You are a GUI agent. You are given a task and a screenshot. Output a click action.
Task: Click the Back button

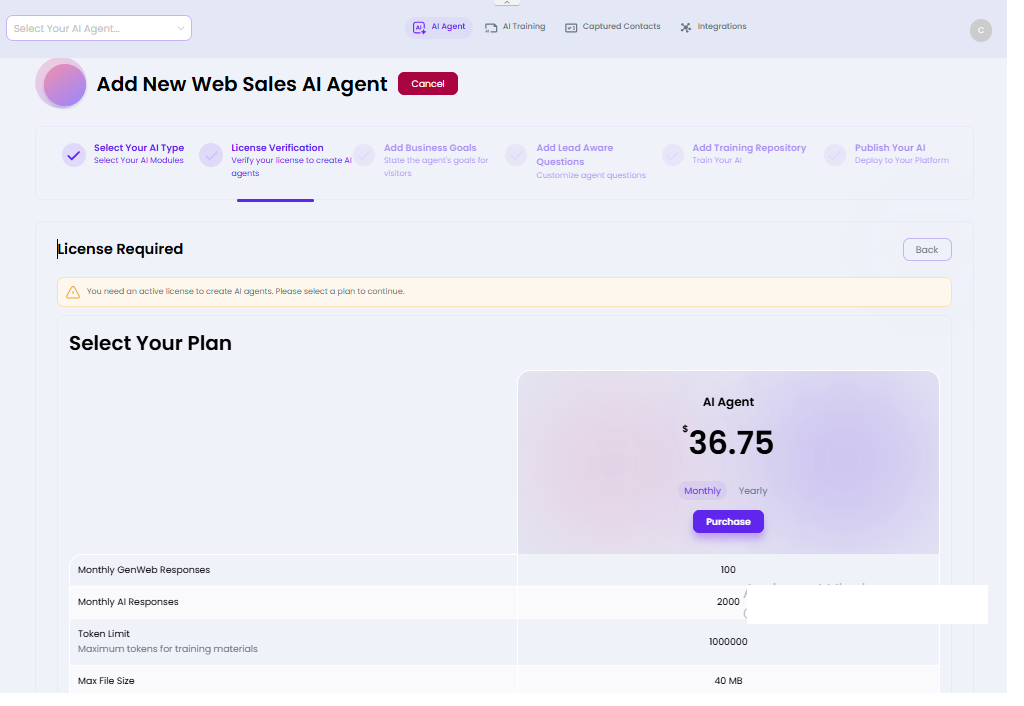(x=926, y=249)
